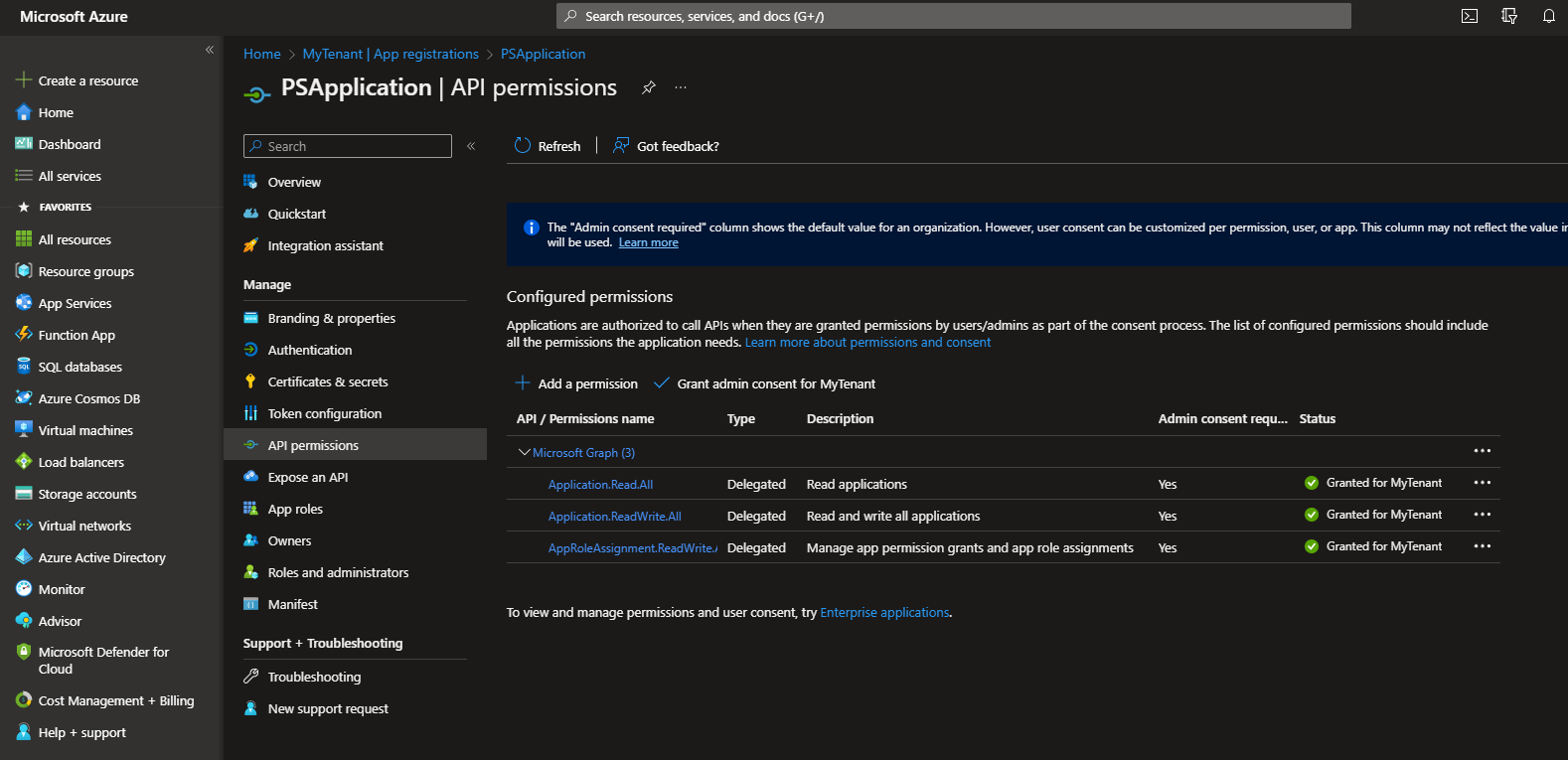
Task: Open Learn more link in info banner
Action: pyautogui.click(x=649, y=242)
